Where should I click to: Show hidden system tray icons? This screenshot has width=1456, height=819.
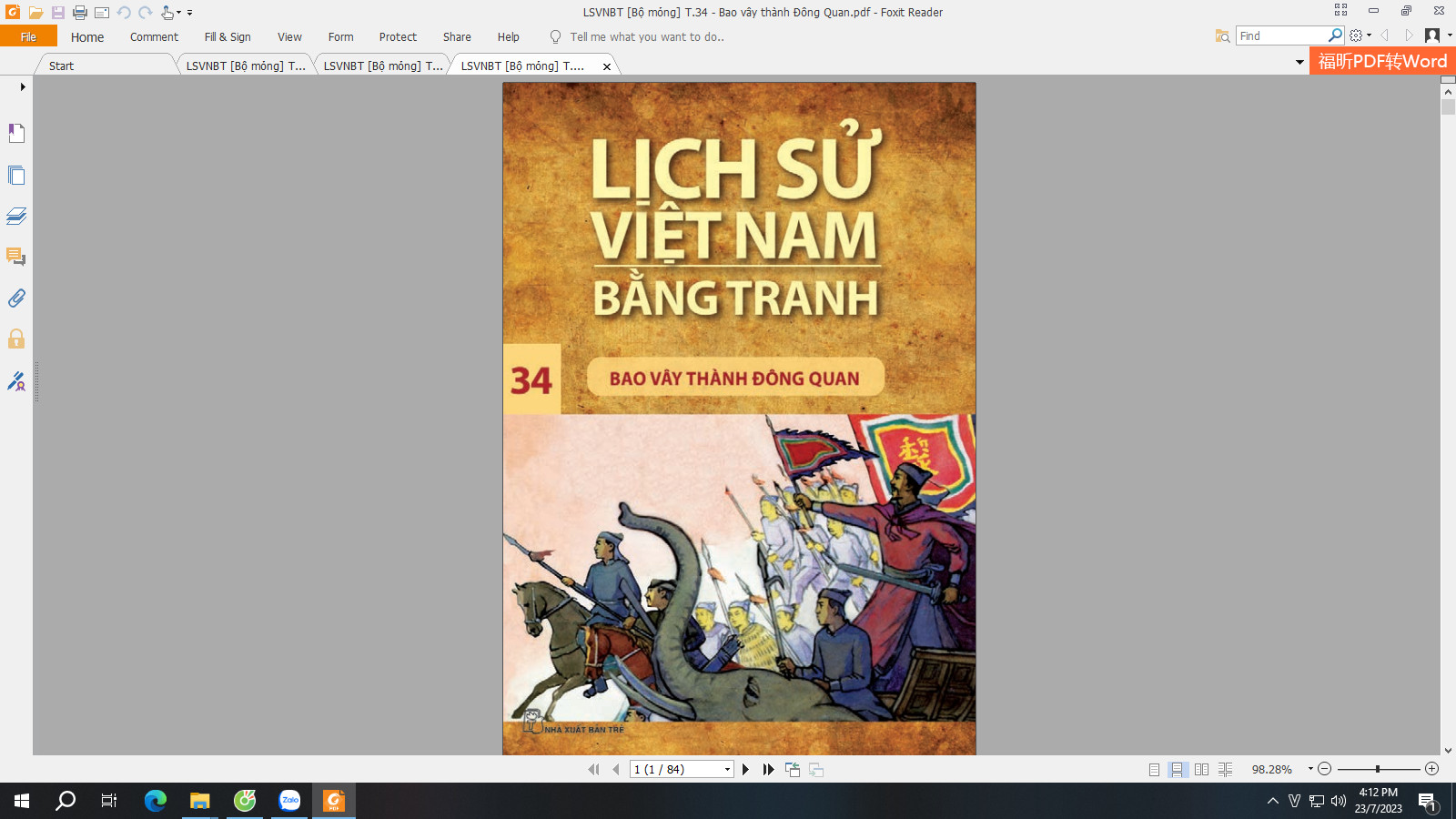point(1272,801)
